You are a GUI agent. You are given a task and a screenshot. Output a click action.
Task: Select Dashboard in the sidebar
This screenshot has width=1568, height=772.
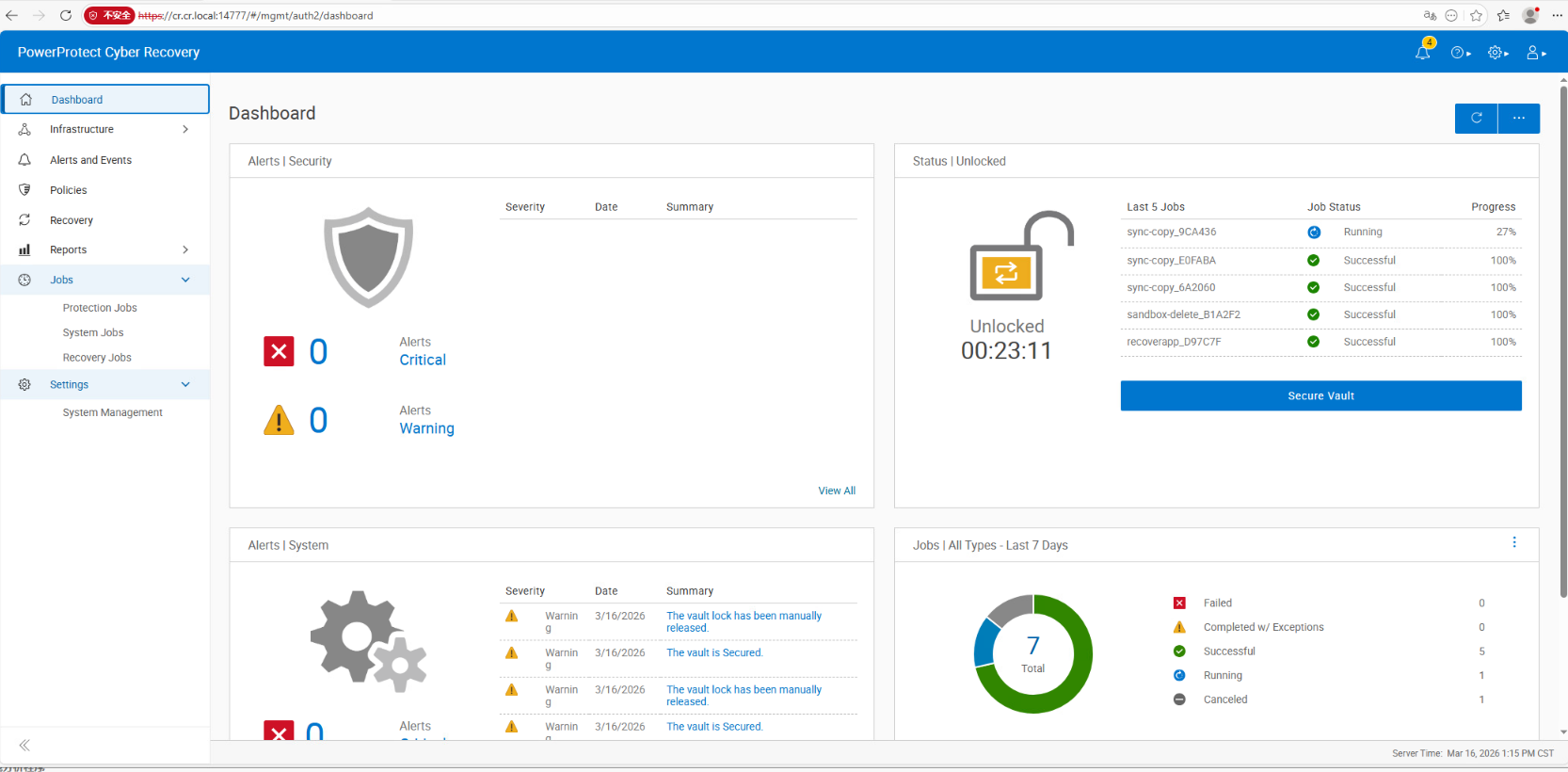[x=105, y=100]
